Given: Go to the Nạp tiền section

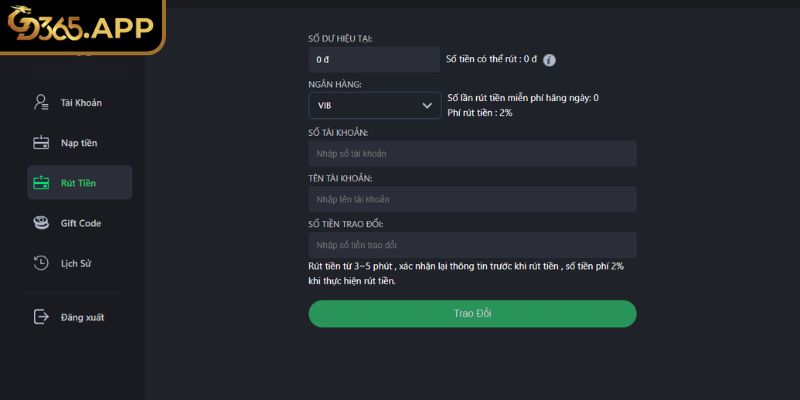Looking at the screenshot, I should click(79, 143).
